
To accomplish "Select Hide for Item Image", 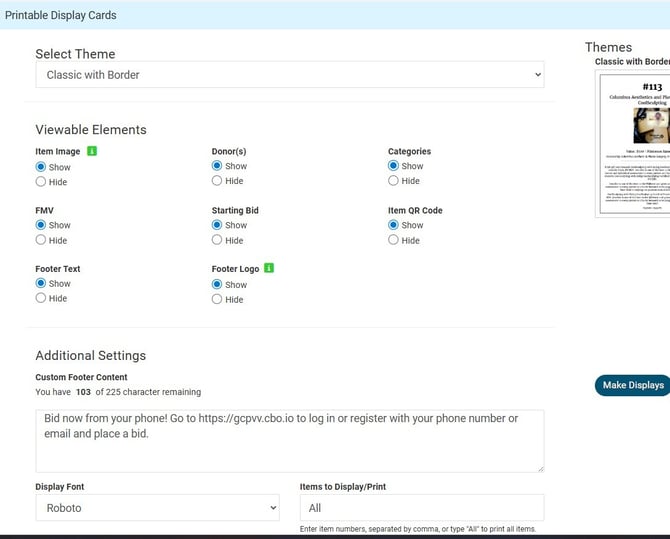I will click(x=41, y=182).
